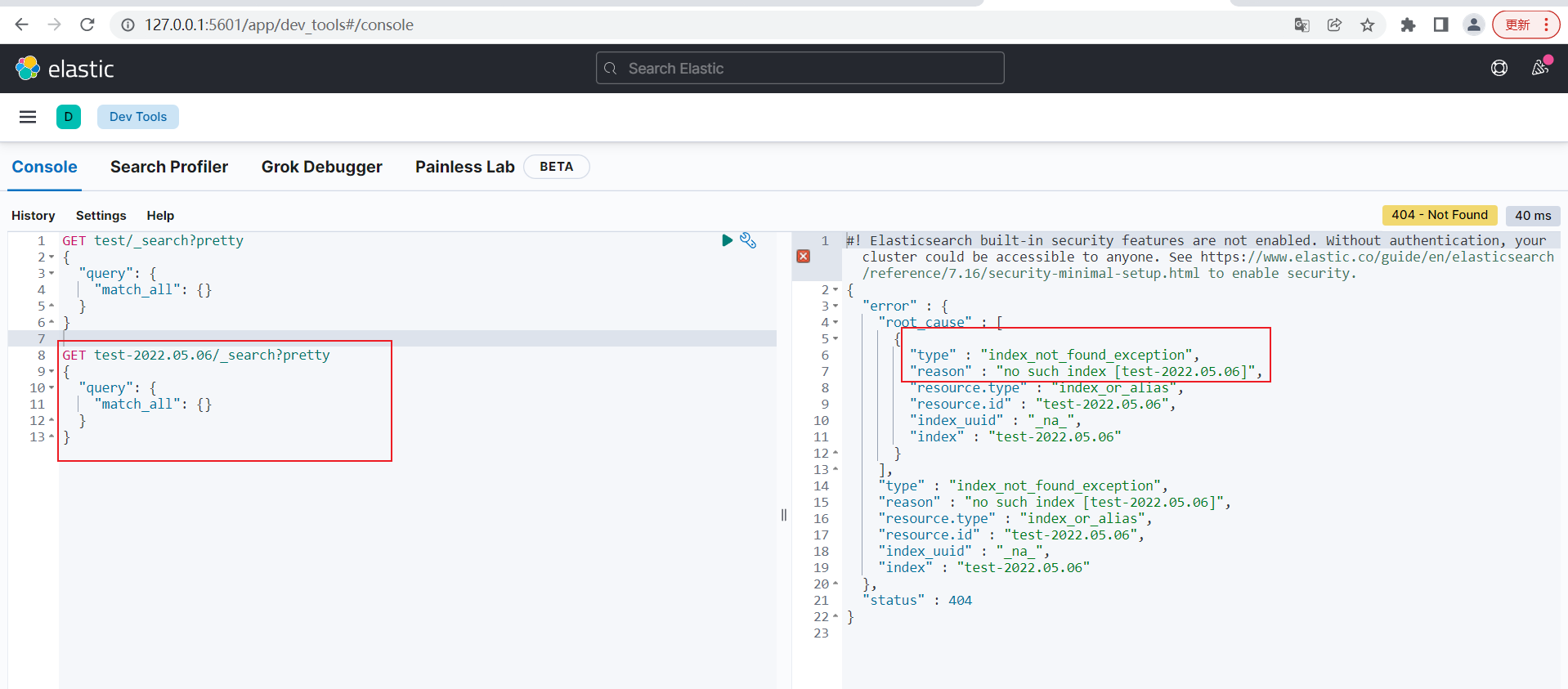Focus the Search Elastic field
Image resolution: width=1568 pixels, height=689 pixels.
pyautogui.click(x=800, y=69)
